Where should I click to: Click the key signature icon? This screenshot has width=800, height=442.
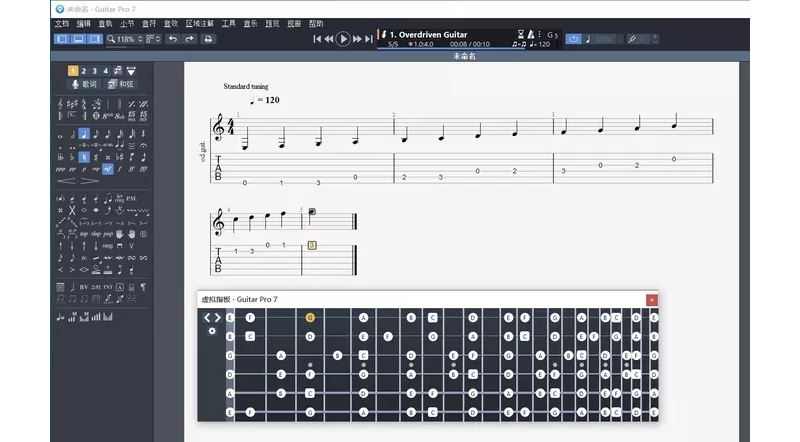tap(72, 104)
